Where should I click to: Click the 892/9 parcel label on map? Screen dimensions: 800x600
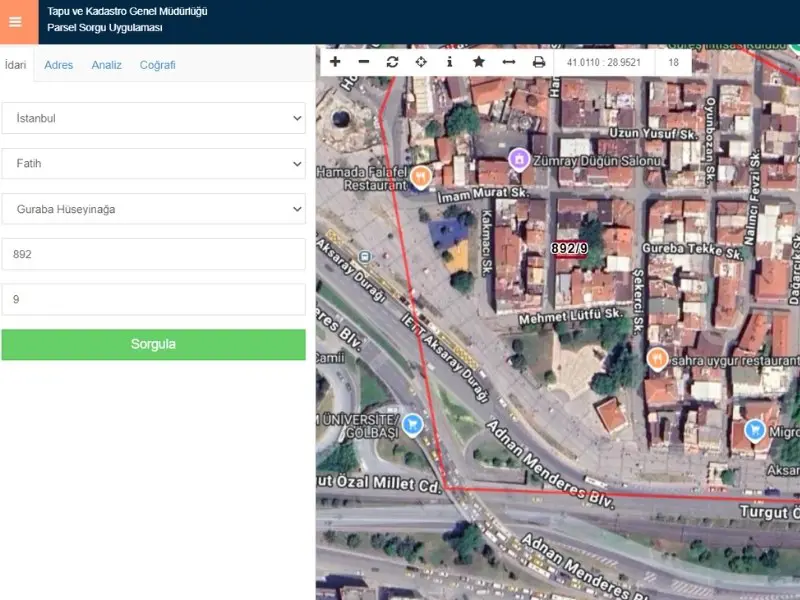569,248
